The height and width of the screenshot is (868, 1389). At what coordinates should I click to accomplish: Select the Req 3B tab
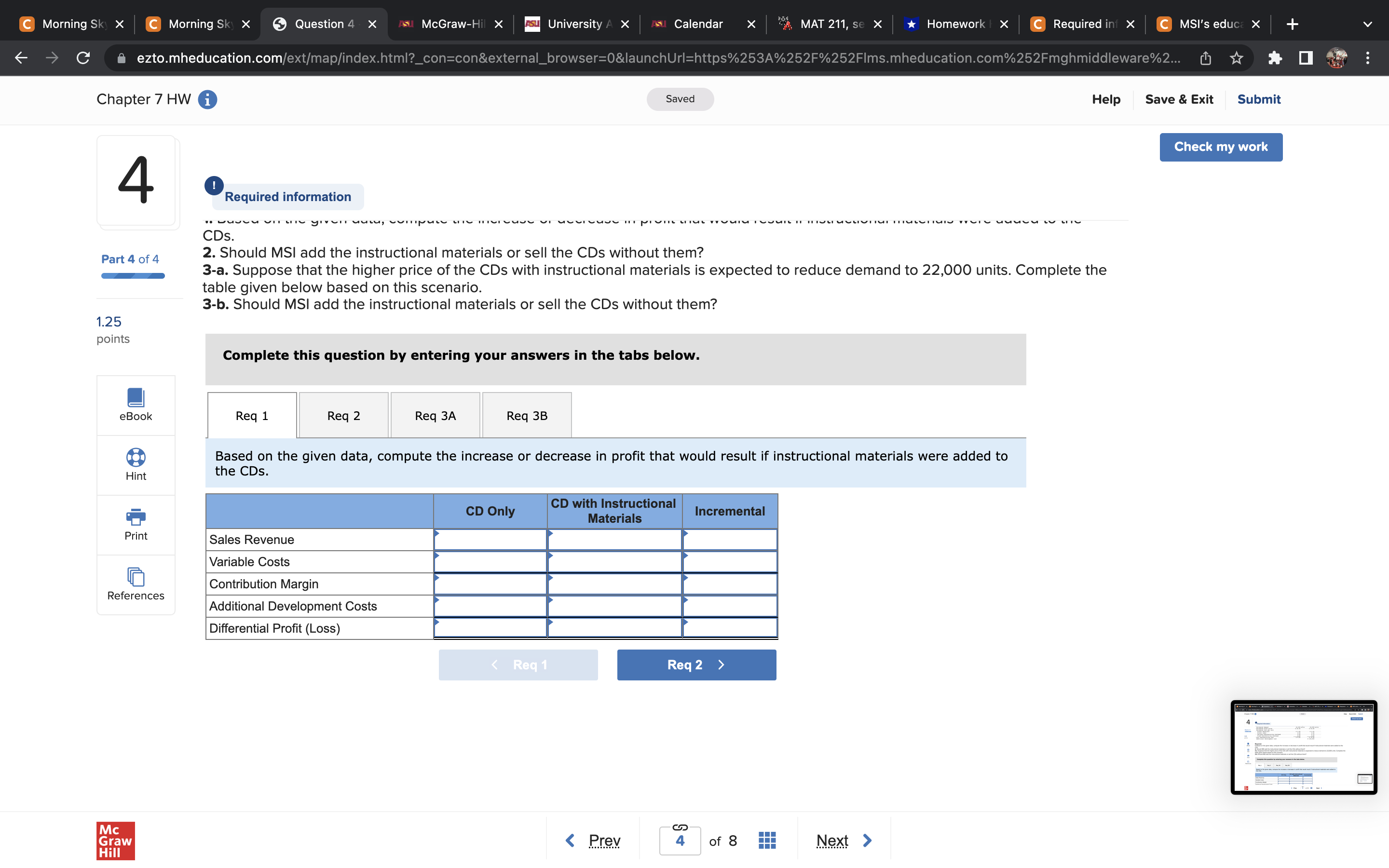[x=526, y=415]
